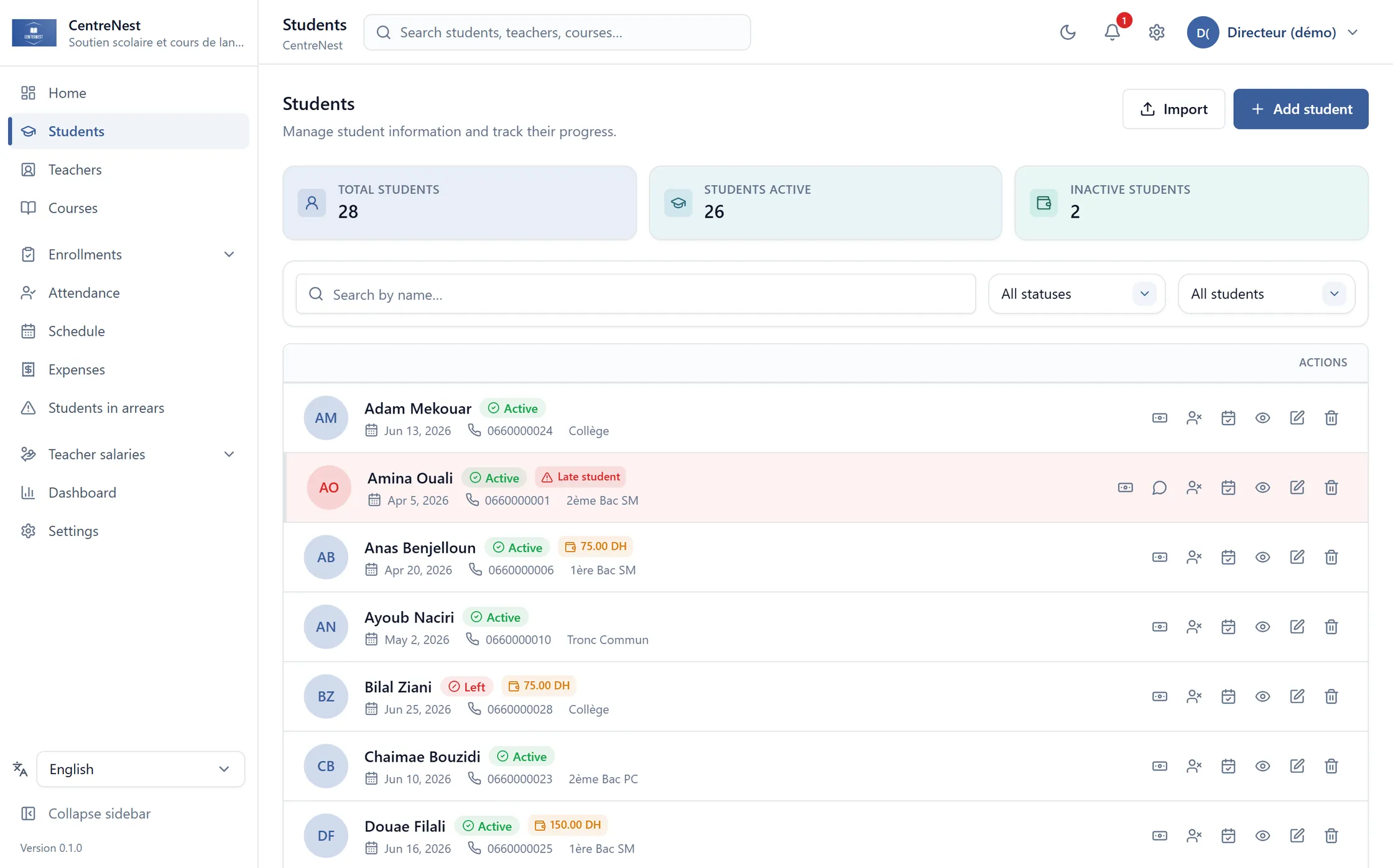Viewport: 1393px width, 868px height.
Task: Toggle dark mode moon icon
Action: (x=1068, y=32)
